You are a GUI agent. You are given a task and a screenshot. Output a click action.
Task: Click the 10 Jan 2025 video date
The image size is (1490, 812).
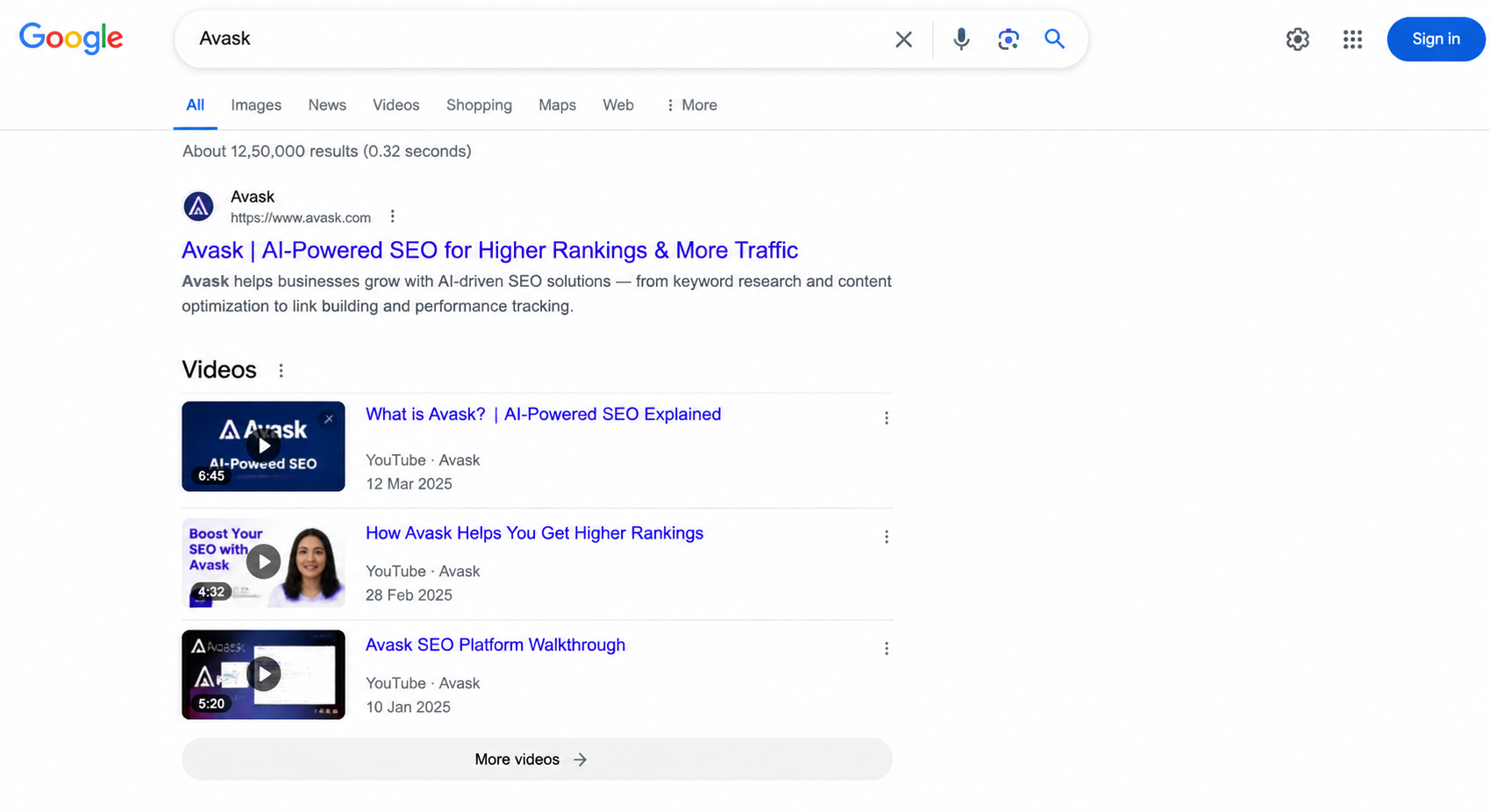coord(408,708)
